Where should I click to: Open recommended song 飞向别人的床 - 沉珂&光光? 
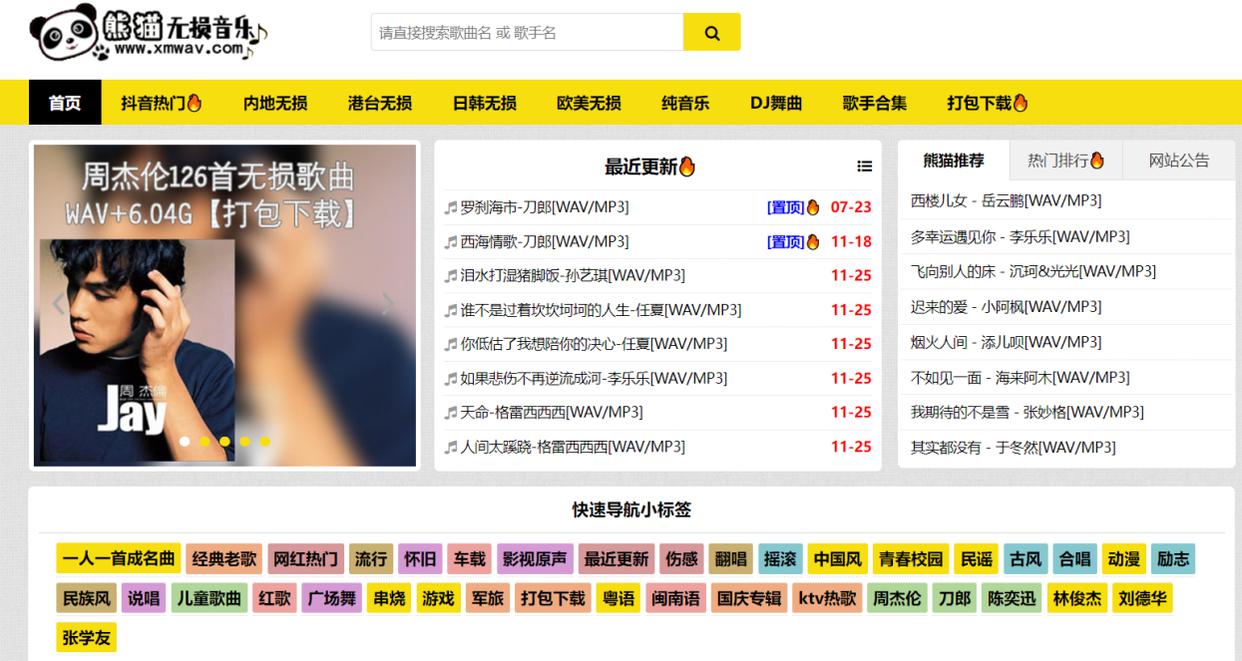[1033, 271]
